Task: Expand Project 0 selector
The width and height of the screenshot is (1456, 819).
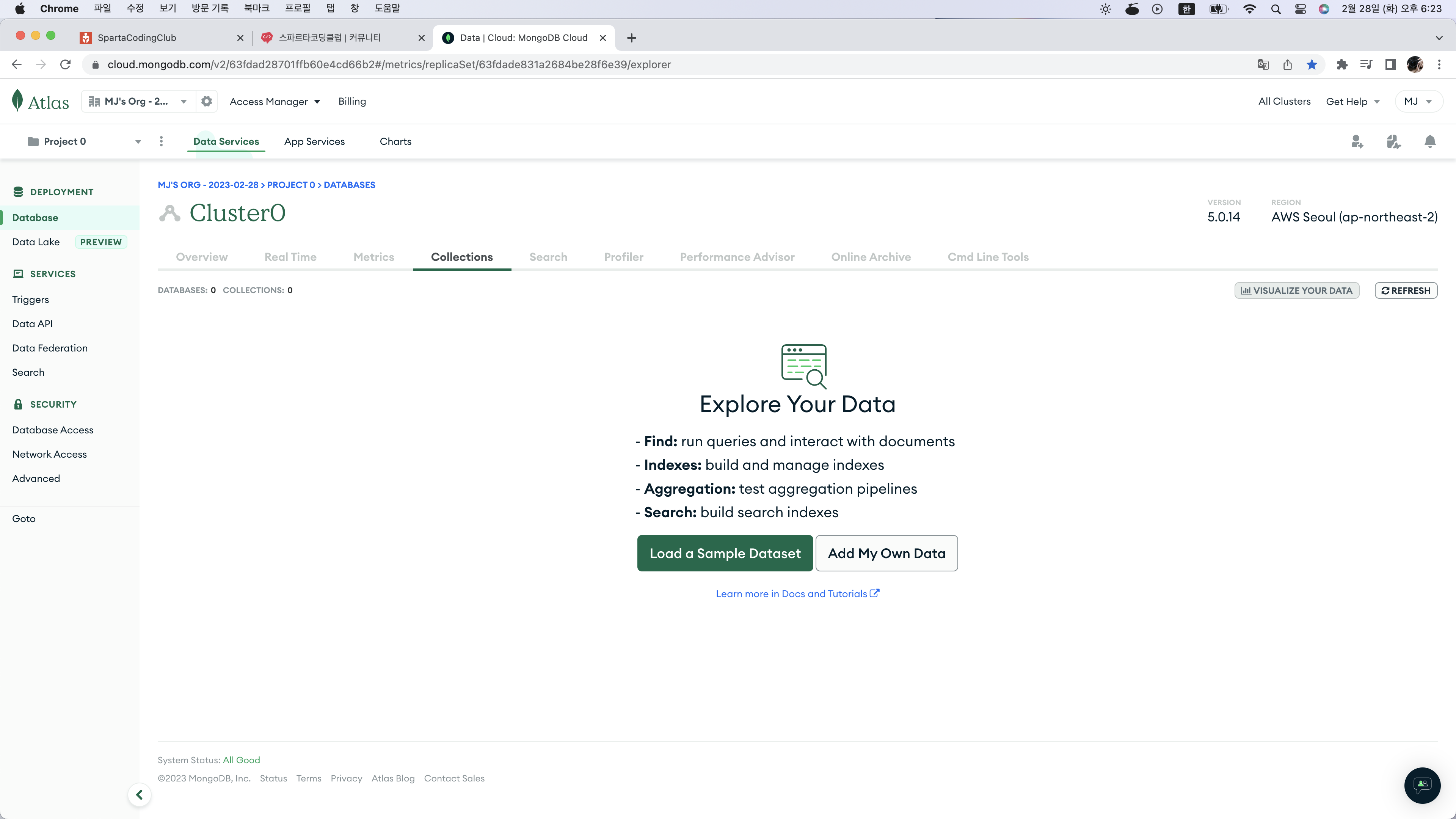Action: coord(84,141)
